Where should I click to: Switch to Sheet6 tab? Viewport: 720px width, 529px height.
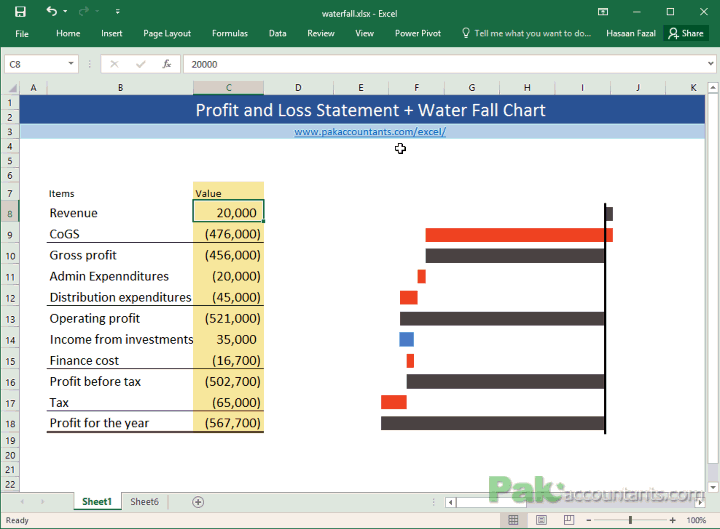(x=144, y=502)
